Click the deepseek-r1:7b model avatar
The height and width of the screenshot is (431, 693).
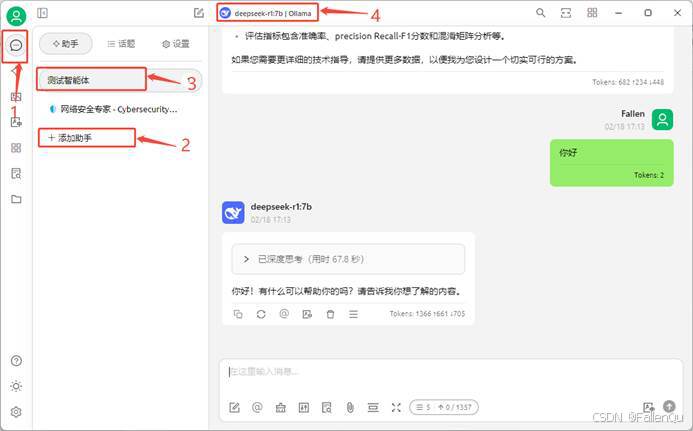point(233,213)
